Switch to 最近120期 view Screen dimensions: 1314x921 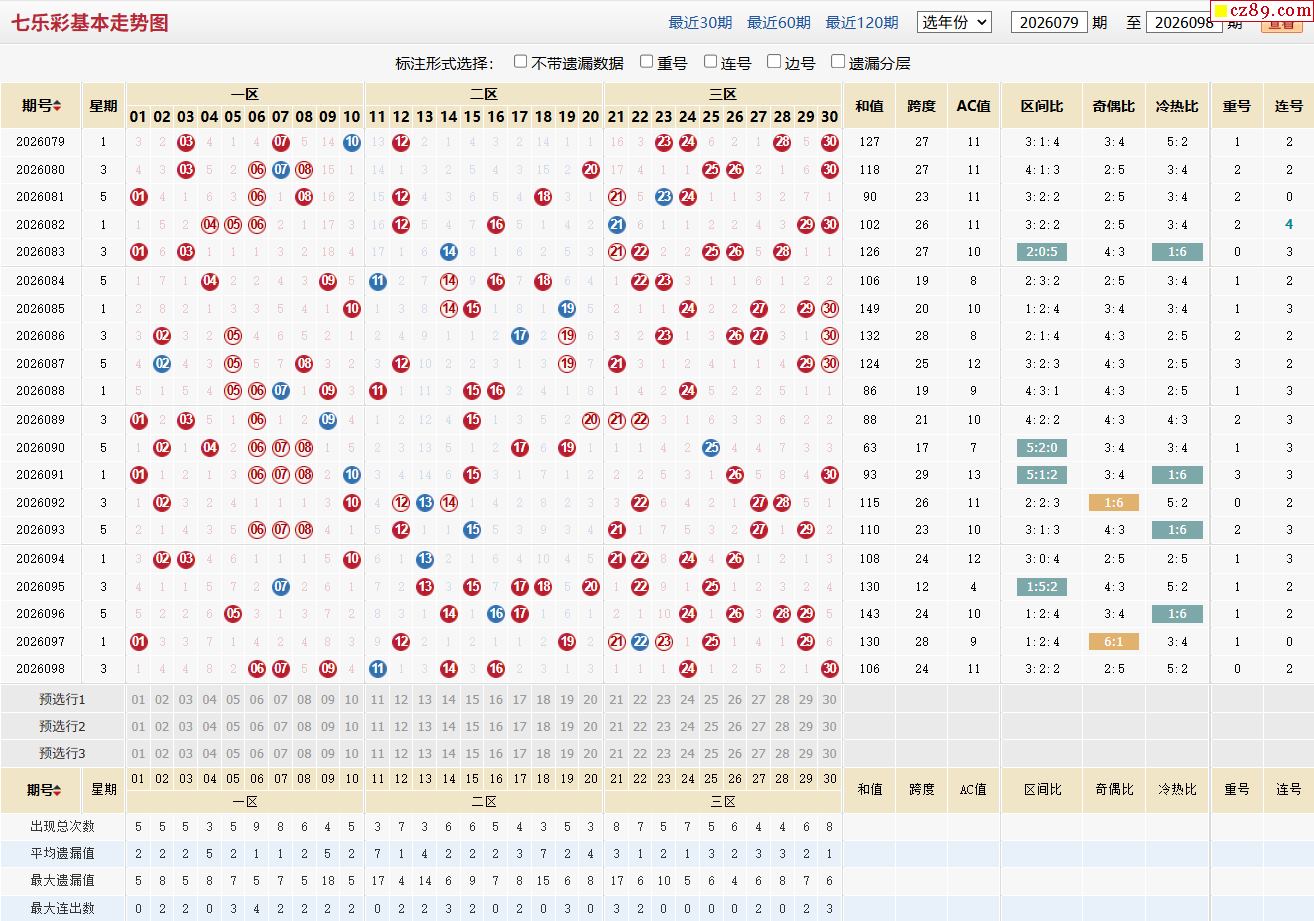[862, 22]
